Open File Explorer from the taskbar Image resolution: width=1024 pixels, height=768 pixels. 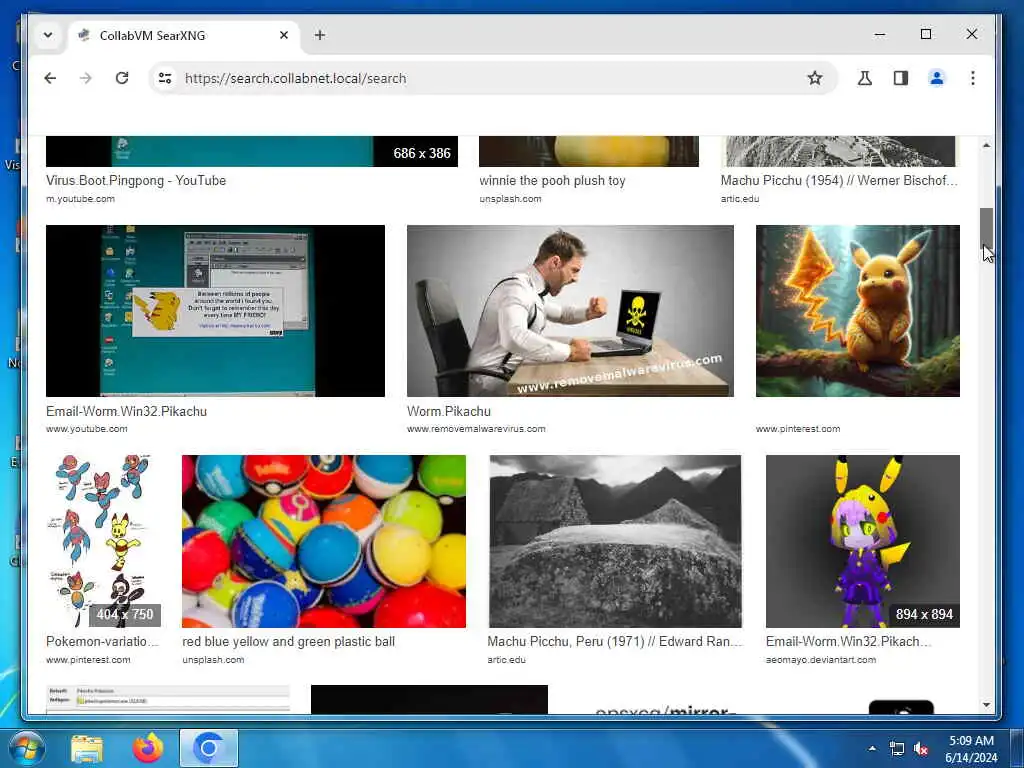pyautogui.click(x=87, y=749)
